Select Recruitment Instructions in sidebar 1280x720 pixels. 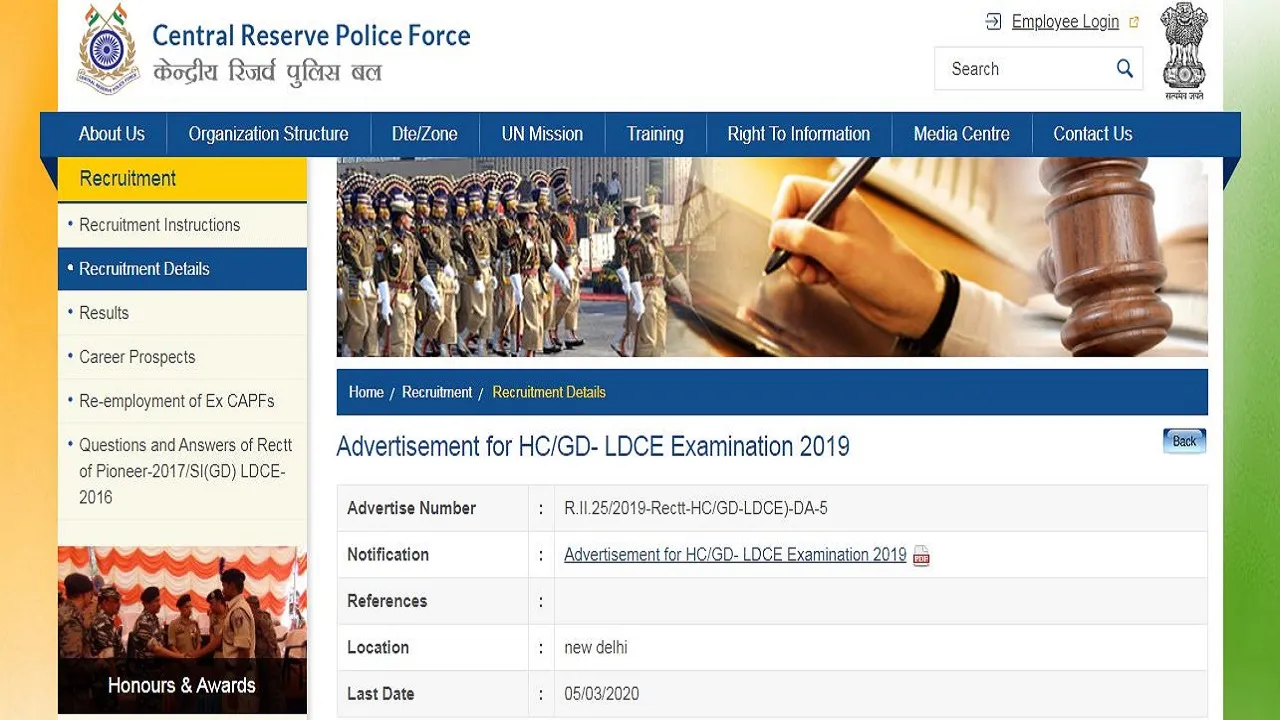(x=182, y=225)
